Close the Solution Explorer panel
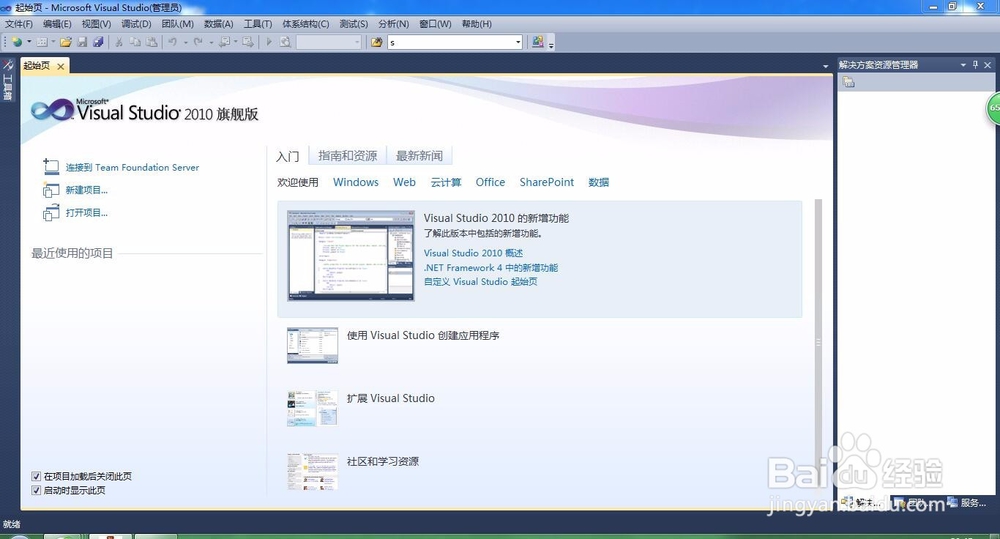1000x539 pixels. pos(987,64)
